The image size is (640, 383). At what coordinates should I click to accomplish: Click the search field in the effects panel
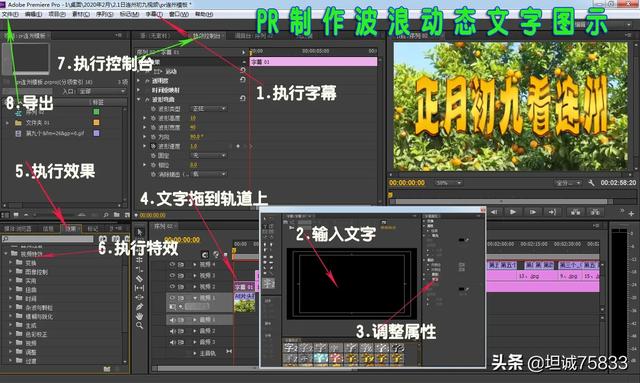(x=48, y=239)
